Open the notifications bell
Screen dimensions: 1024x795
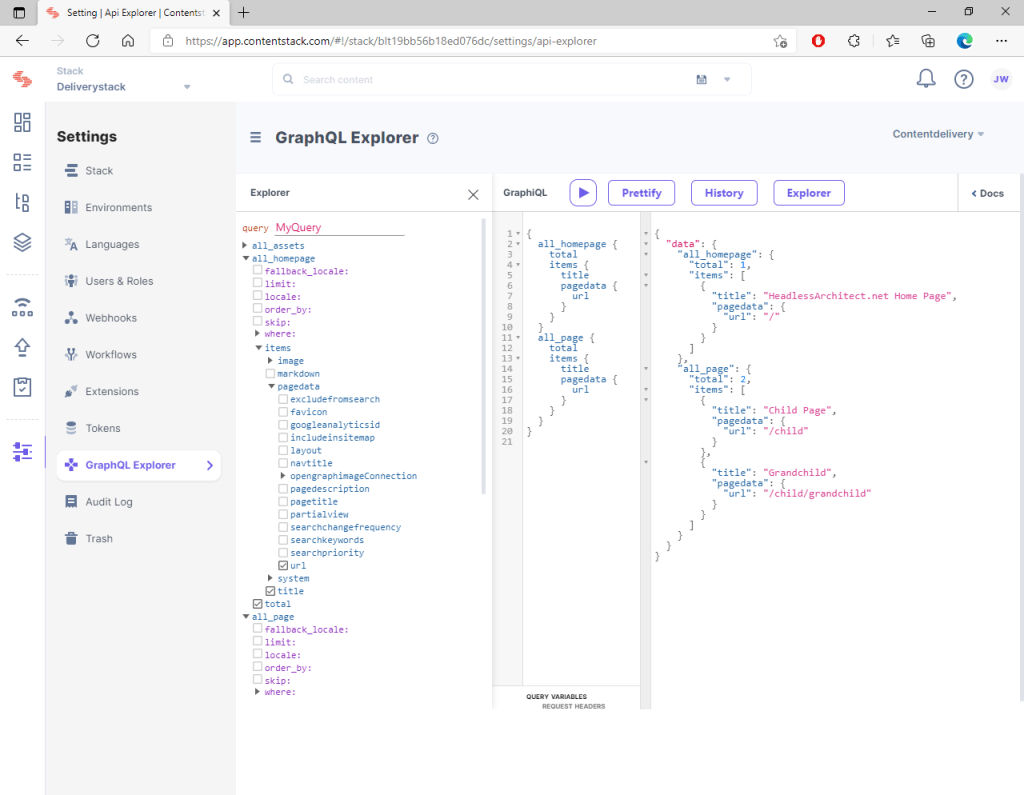[x=926, y=80]
